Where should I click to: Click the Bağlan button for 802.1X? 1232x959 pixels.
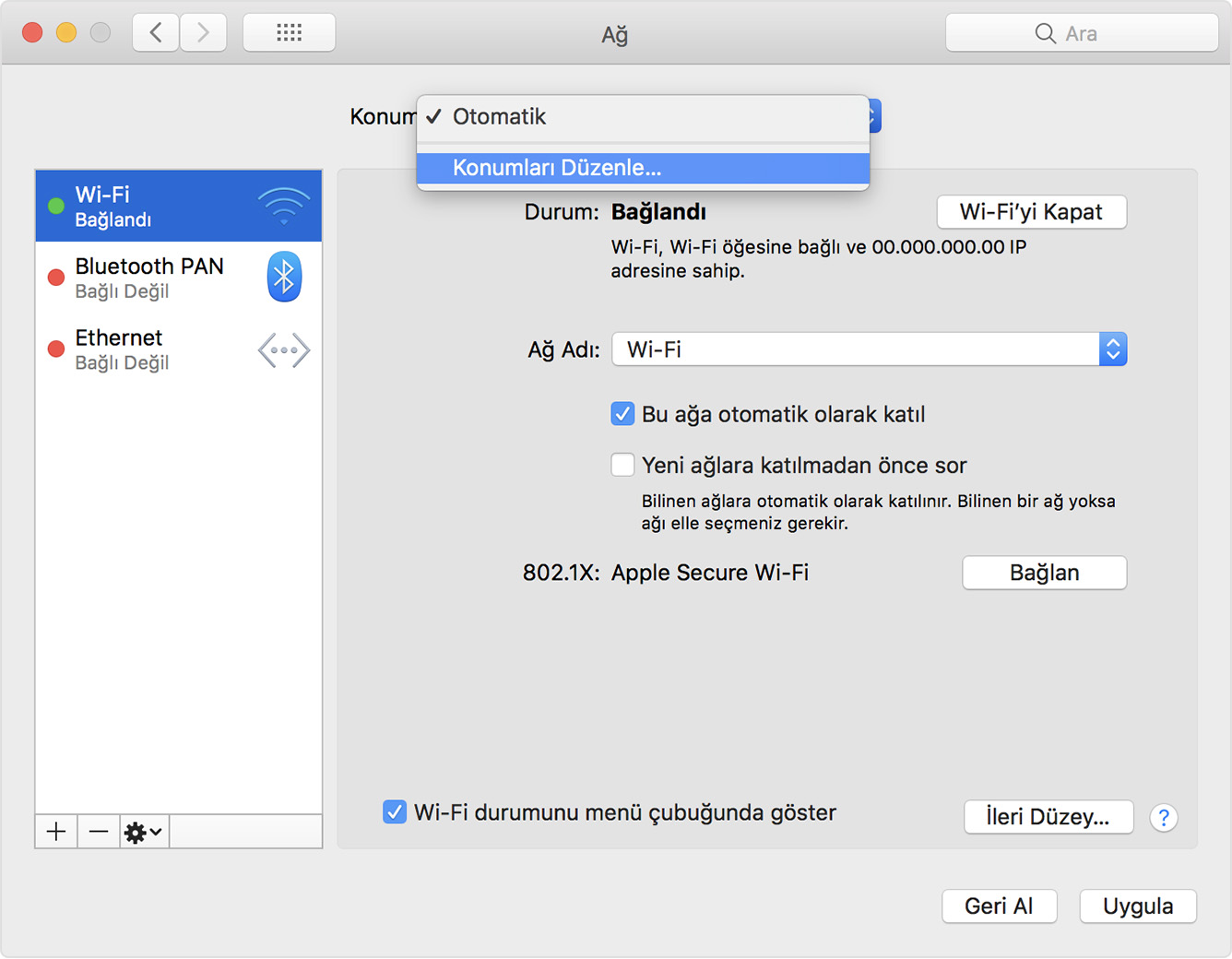point(1044,573)
